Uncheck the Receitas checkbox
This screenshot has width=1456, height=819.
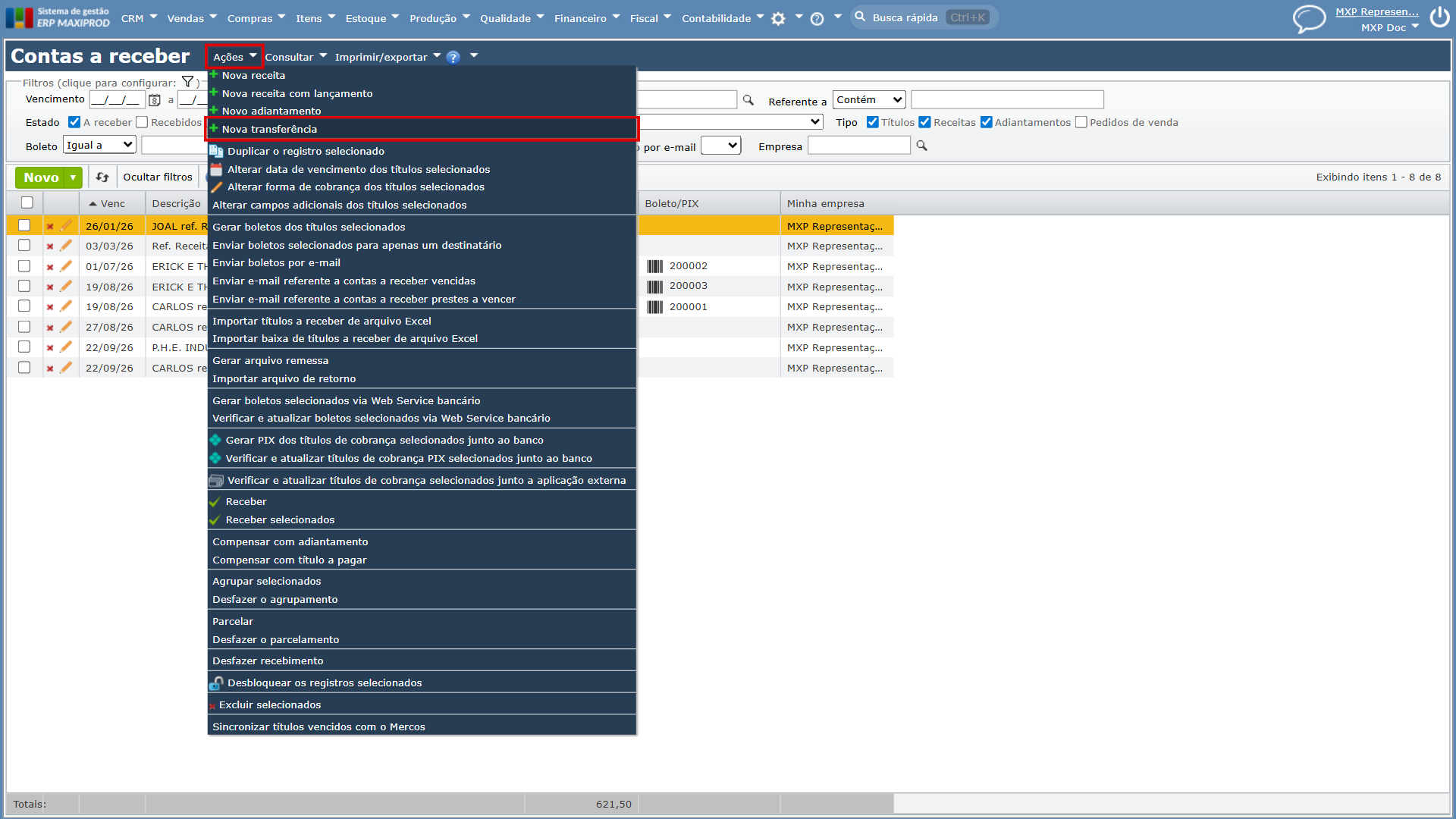[925, 122]
